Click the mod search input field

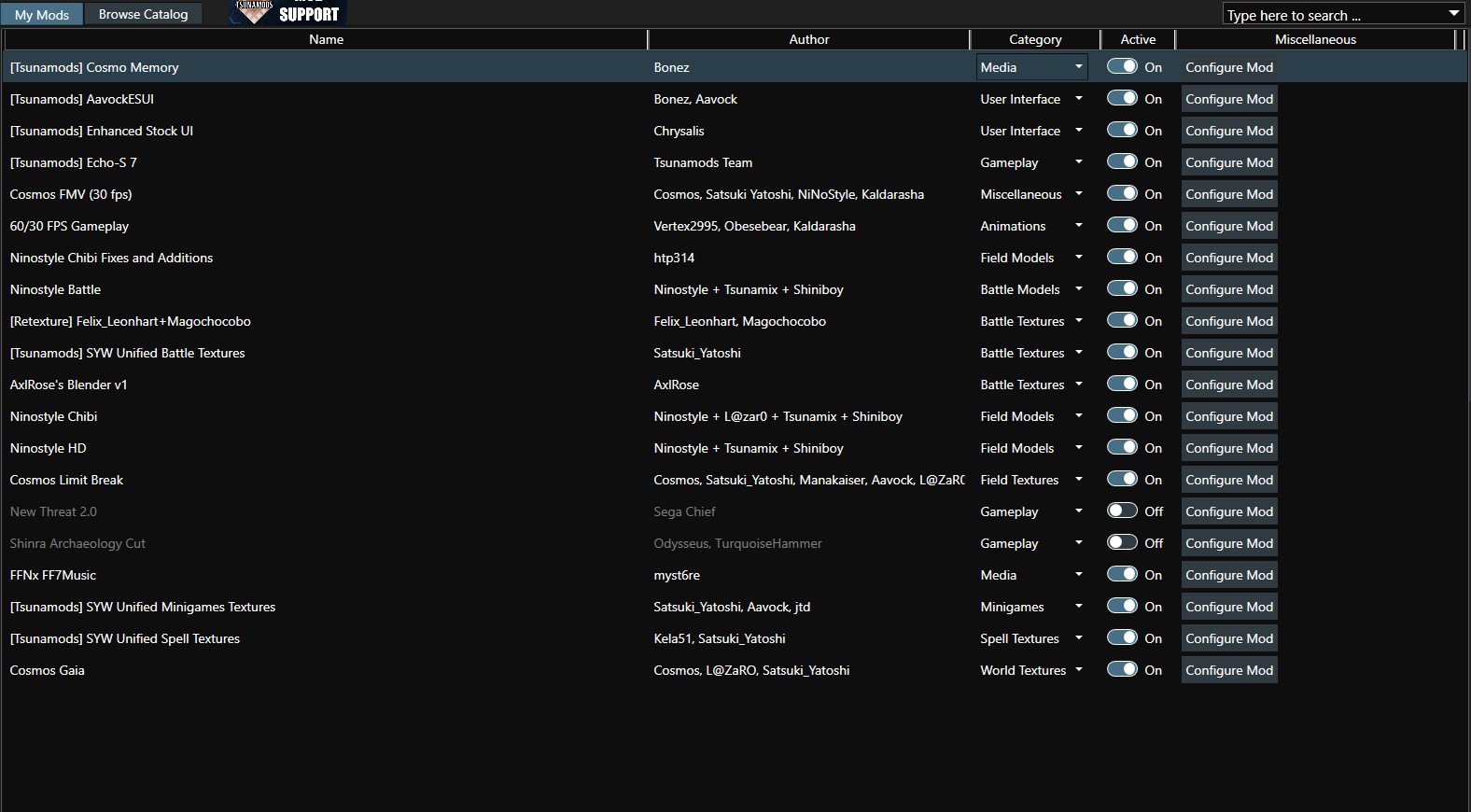point(1333,15)
